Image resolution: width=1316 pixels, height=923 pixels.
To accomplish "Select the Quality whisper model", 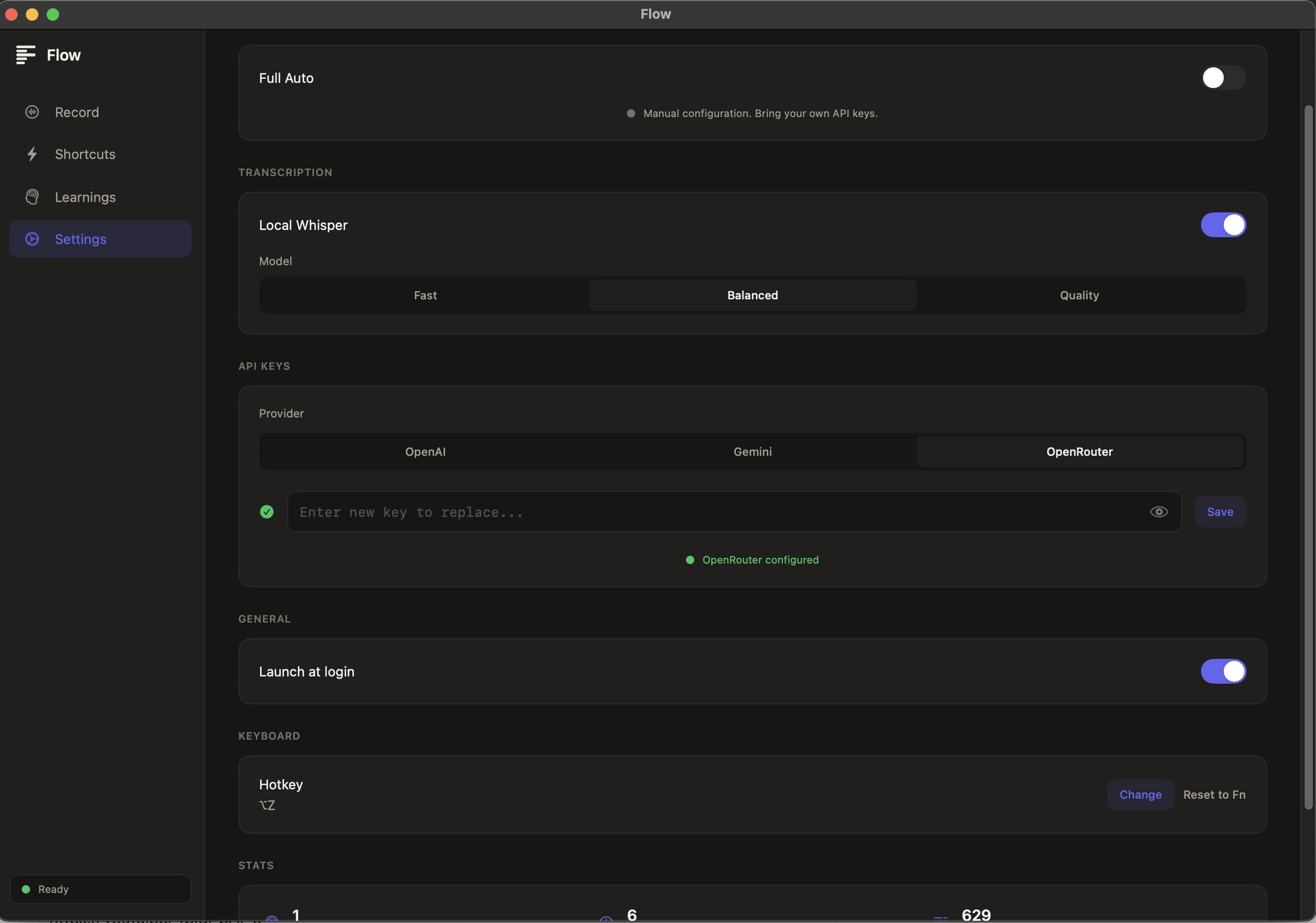I will point(1079,295).
